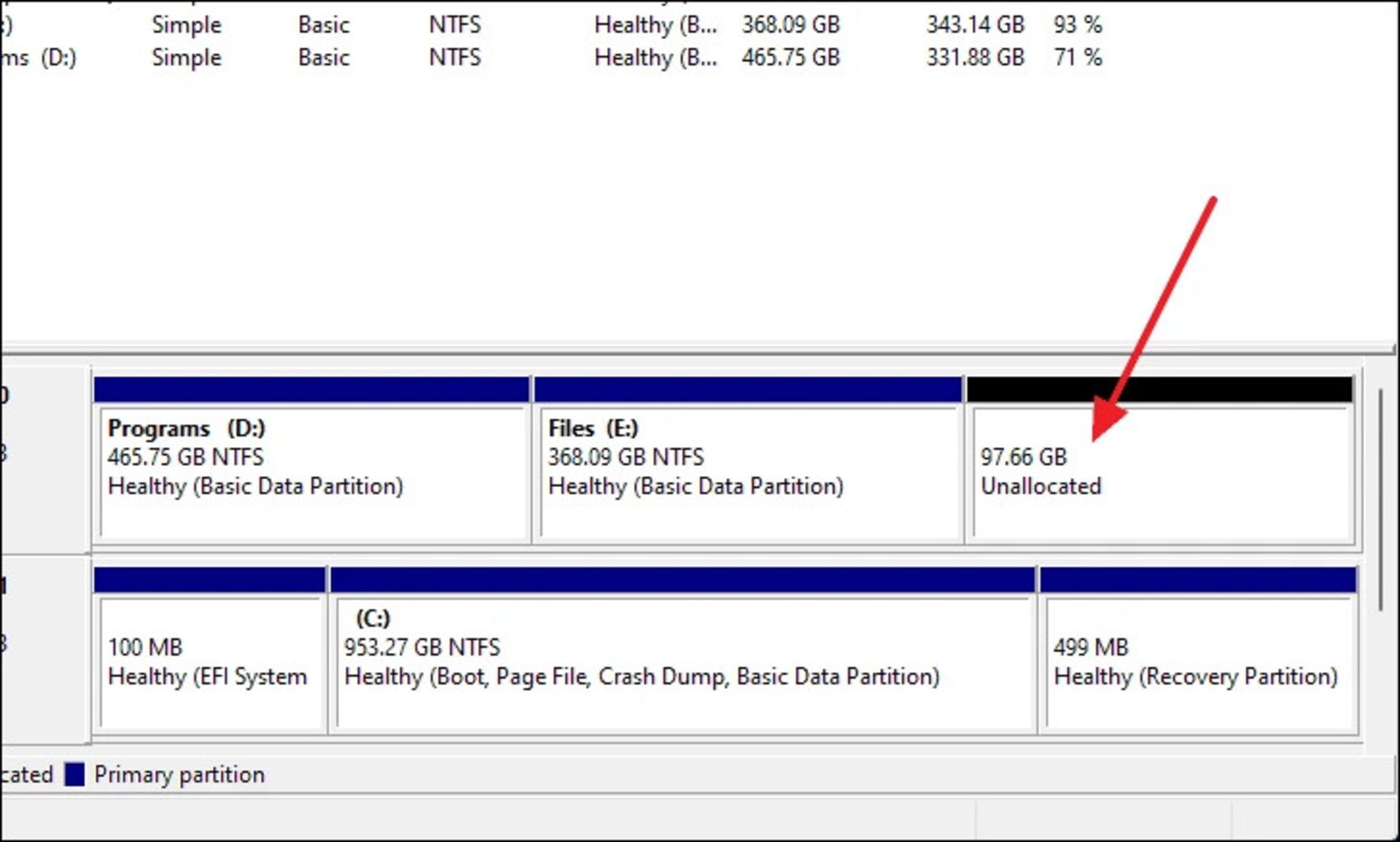The width and height of the screenshot is (1400, 842).
Task: Click the blue header bar above Files (E:)
Action: [748, 389]
